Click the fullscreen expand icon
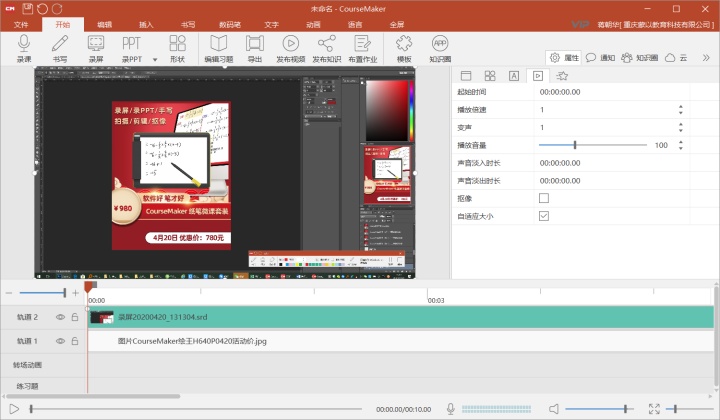The image size is (720, 420). [654, 409]
